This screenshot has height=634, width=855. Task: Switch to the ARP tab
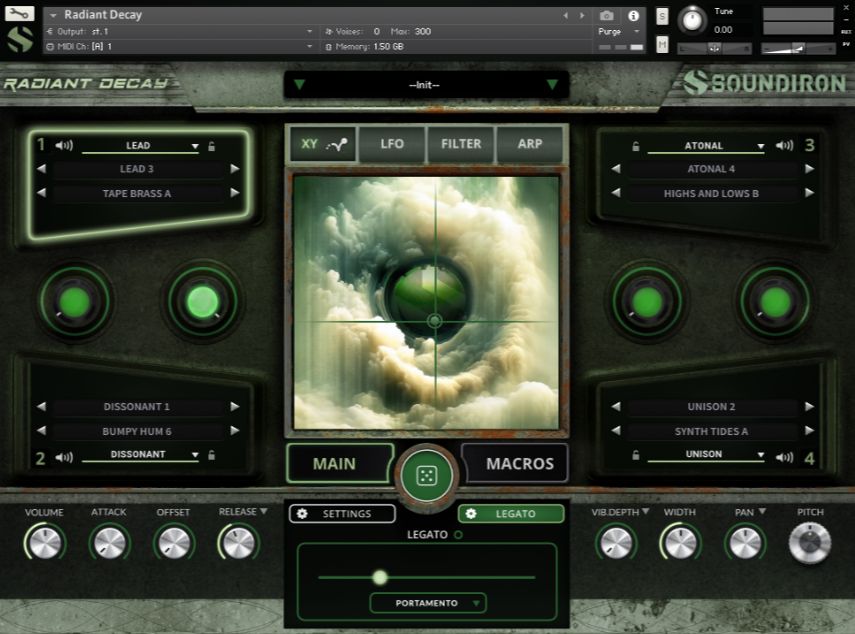coord(530,144)
